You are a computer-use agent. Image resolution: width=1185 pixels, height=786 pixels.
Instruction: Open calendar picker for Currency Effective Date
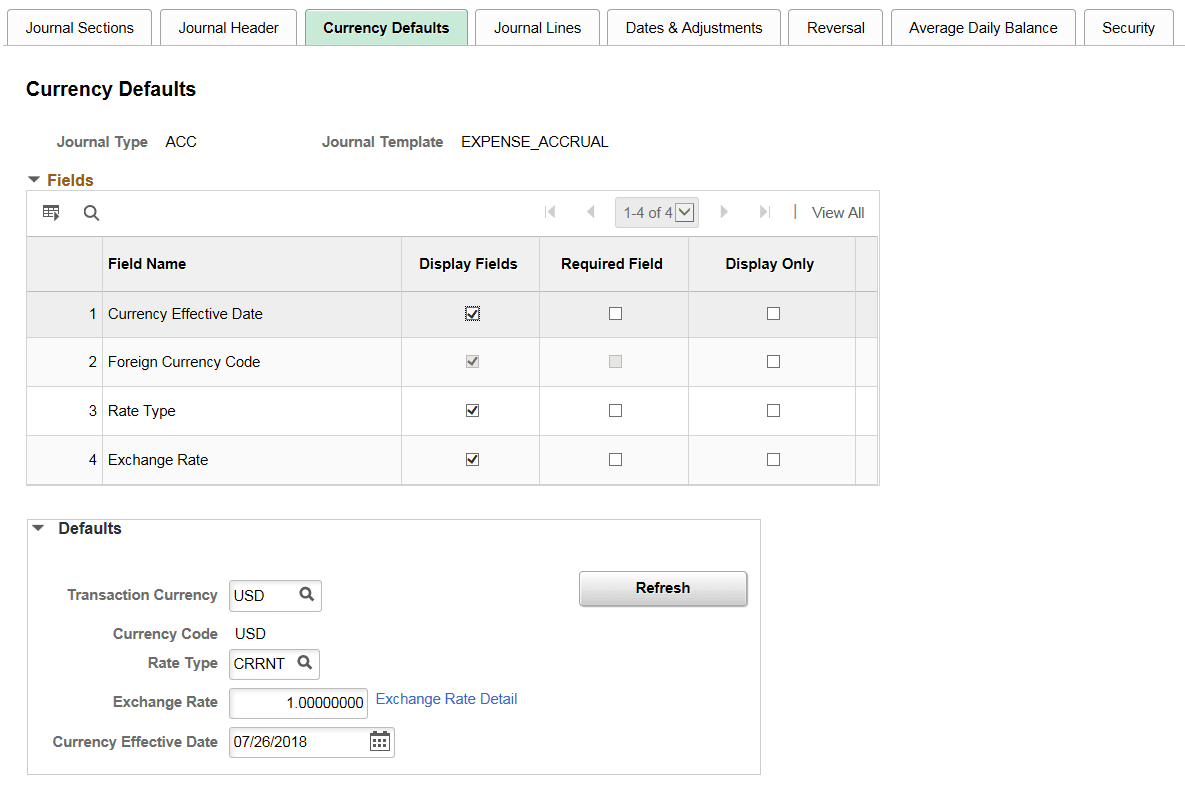(x=380, y=741)
